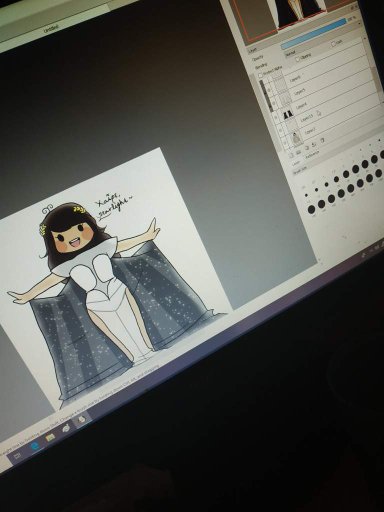Viewport: 384px width, 512px height.
Task: Open File Explorer from the taskbar
Action: pos(50,438)
